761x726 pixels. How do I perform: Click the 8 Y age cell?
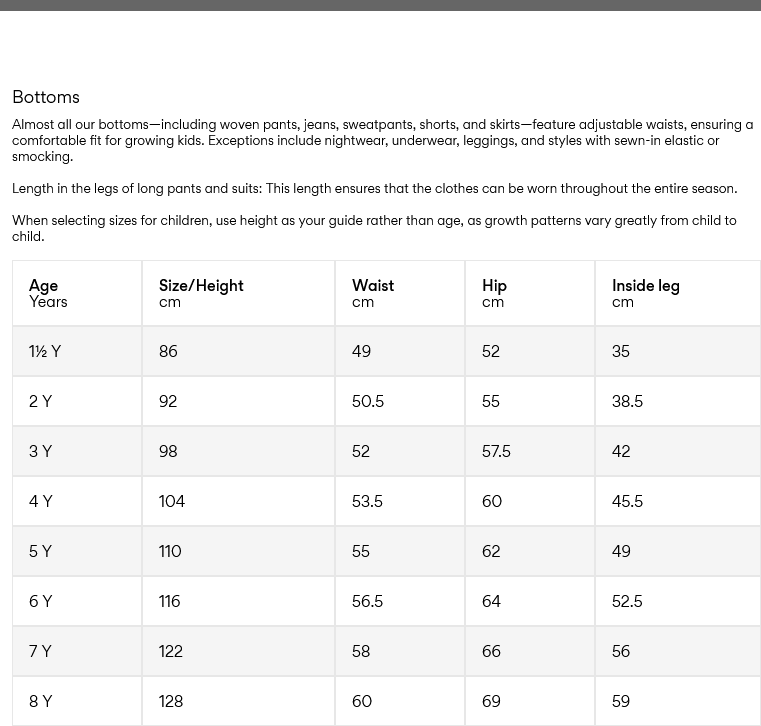[41, 701]
